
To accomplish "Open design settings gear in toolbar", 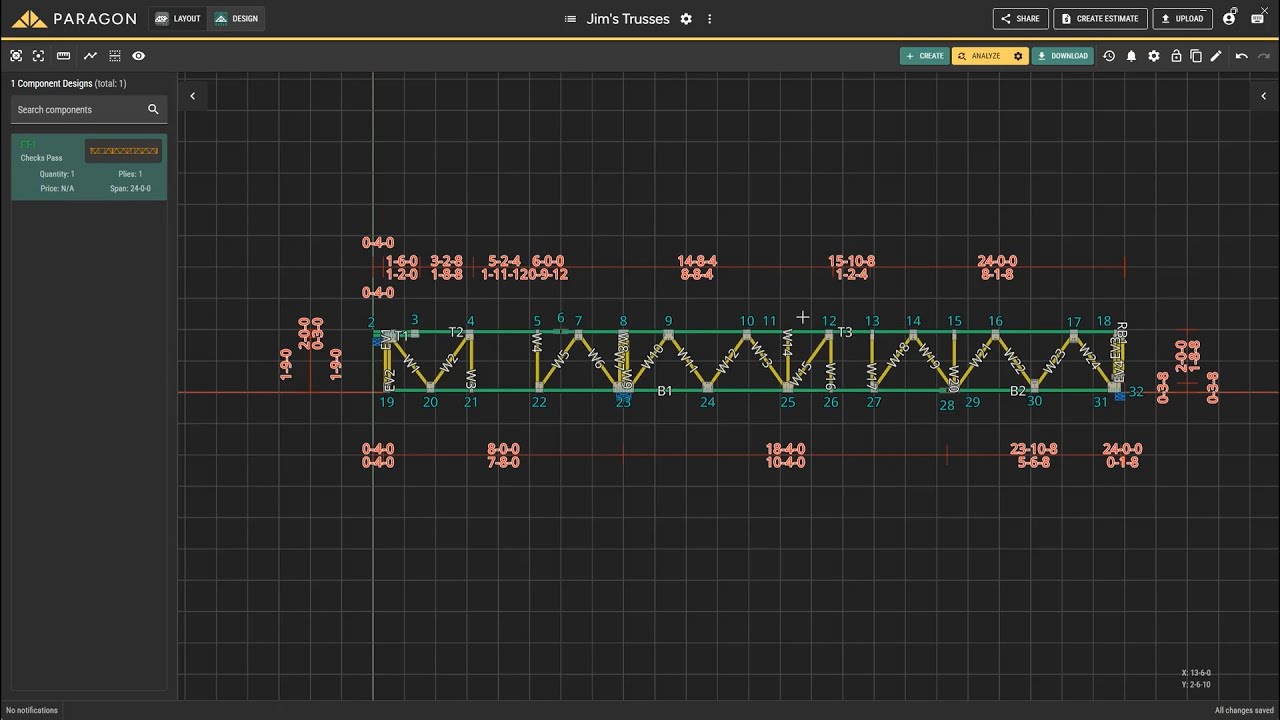I will (x=1154, y=56).
